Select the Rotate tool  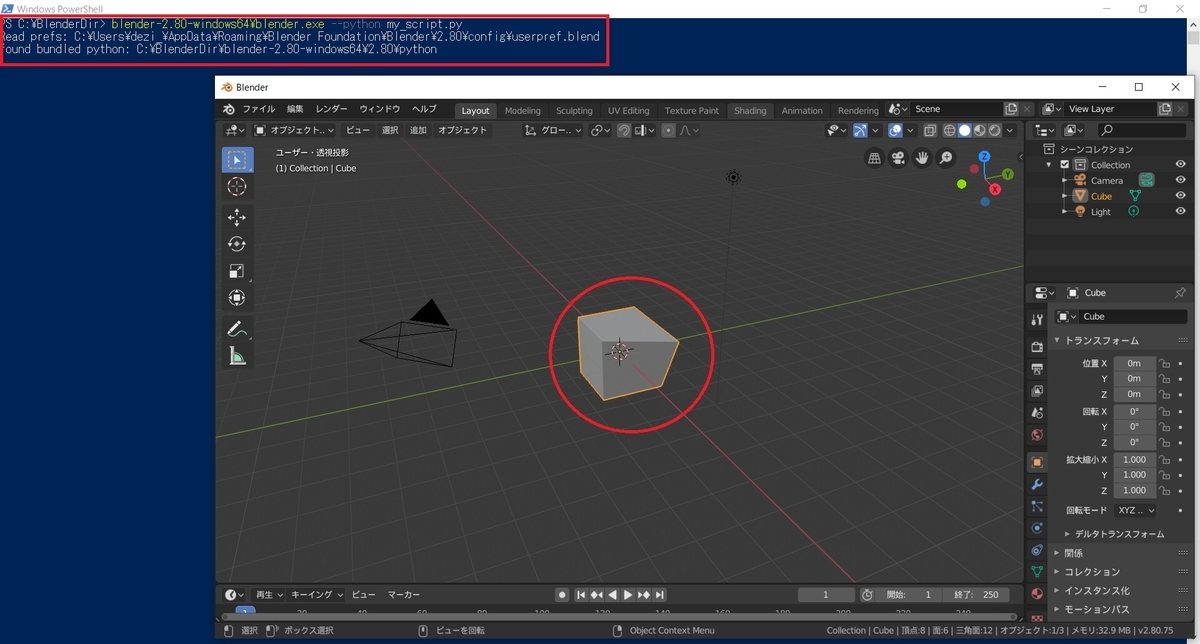[237, 243]
